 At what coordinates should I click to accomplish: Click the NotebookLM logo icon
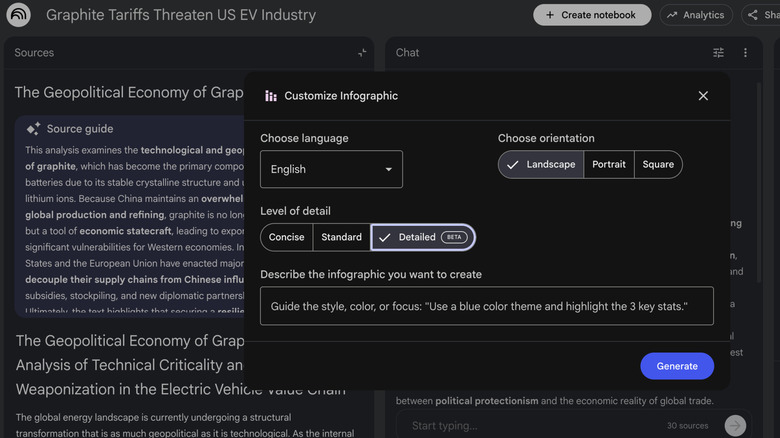click(18, 15)
